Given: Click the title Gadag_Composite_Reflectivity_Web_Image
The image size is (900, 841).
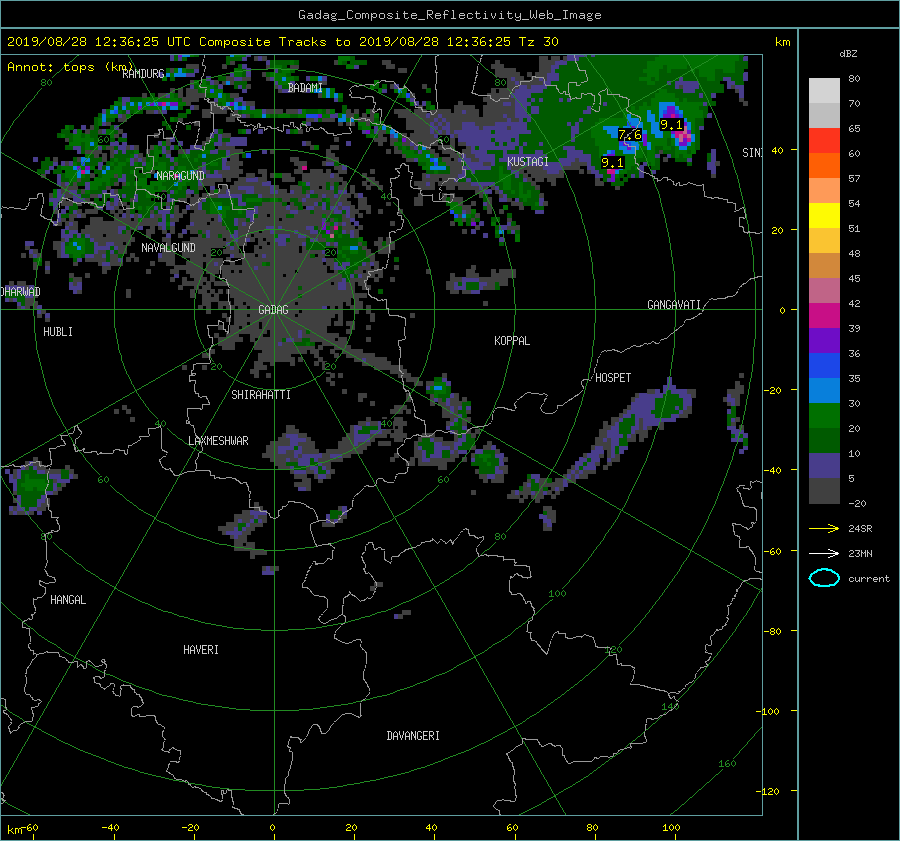Looking at the screenshot, I should tap(449, 15).
